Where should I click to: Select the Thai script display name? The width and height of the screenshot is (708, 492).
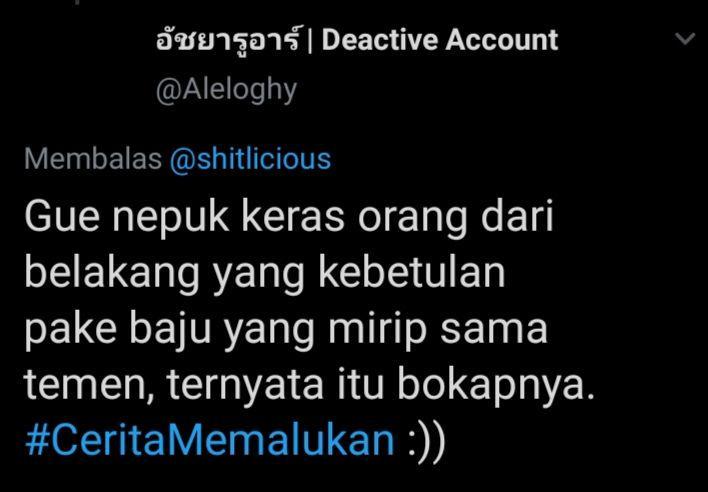point(228,39)
